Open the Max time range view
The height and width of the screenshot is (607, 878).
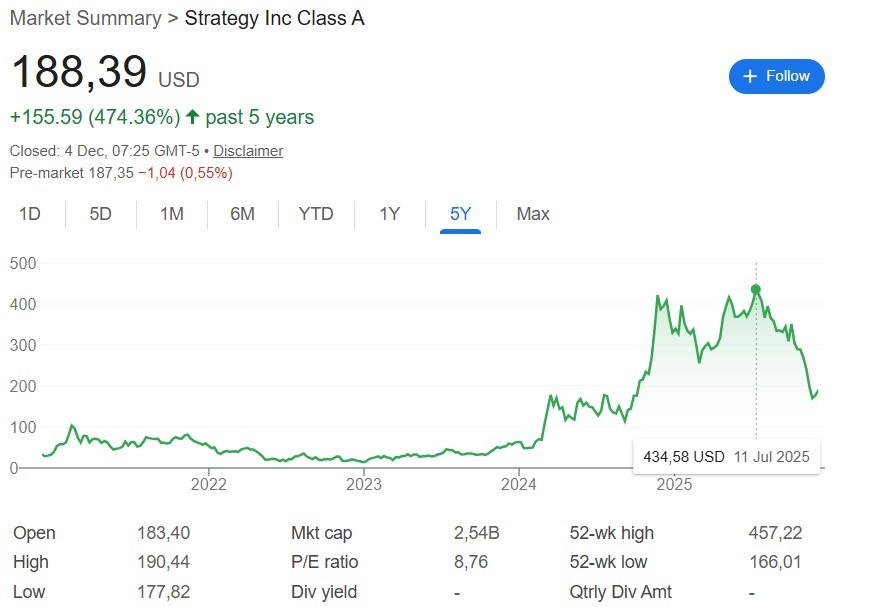(x=532, y=214)
